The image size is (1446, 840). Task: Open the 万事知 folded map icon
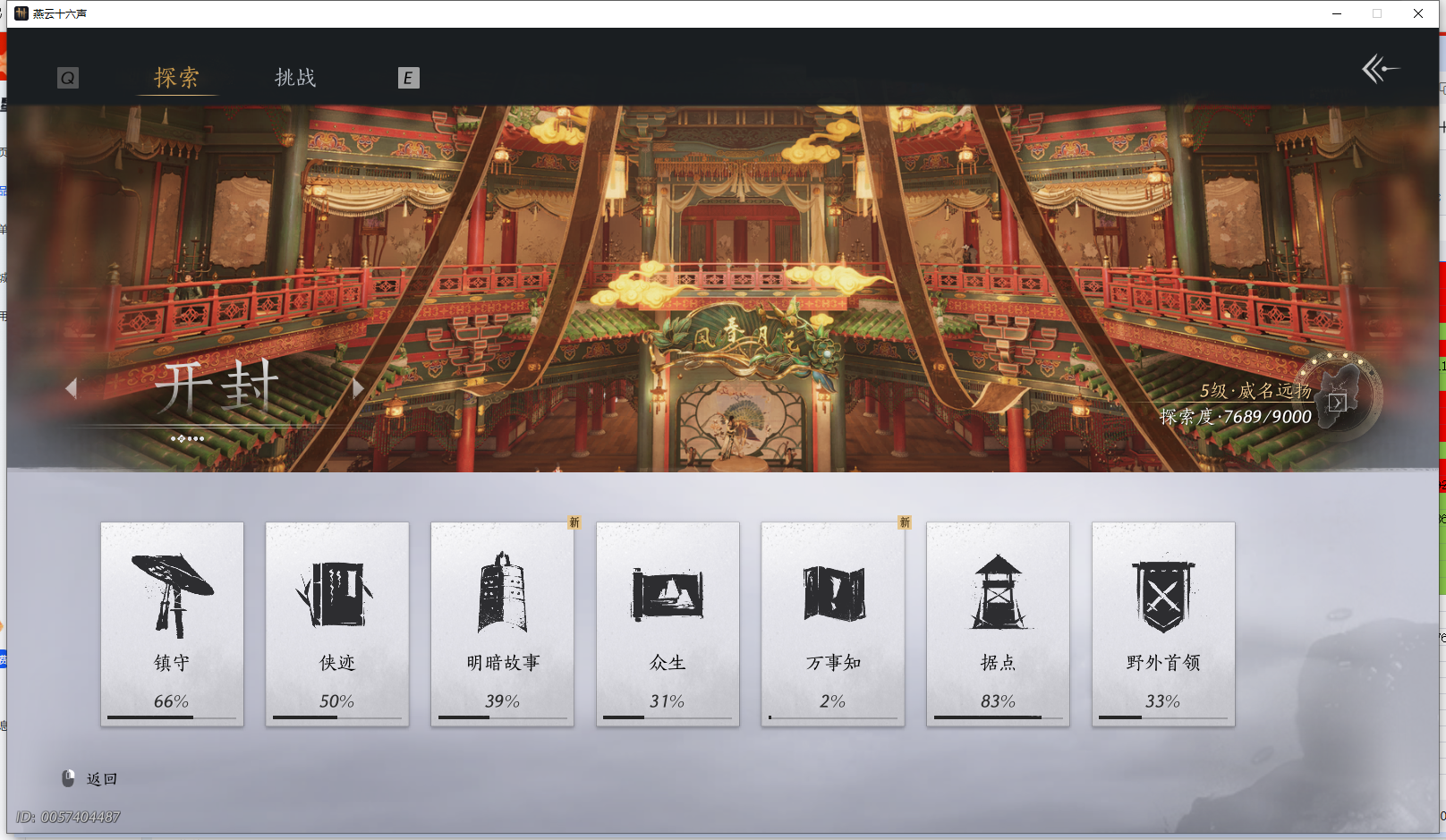(x=833, y=593)
